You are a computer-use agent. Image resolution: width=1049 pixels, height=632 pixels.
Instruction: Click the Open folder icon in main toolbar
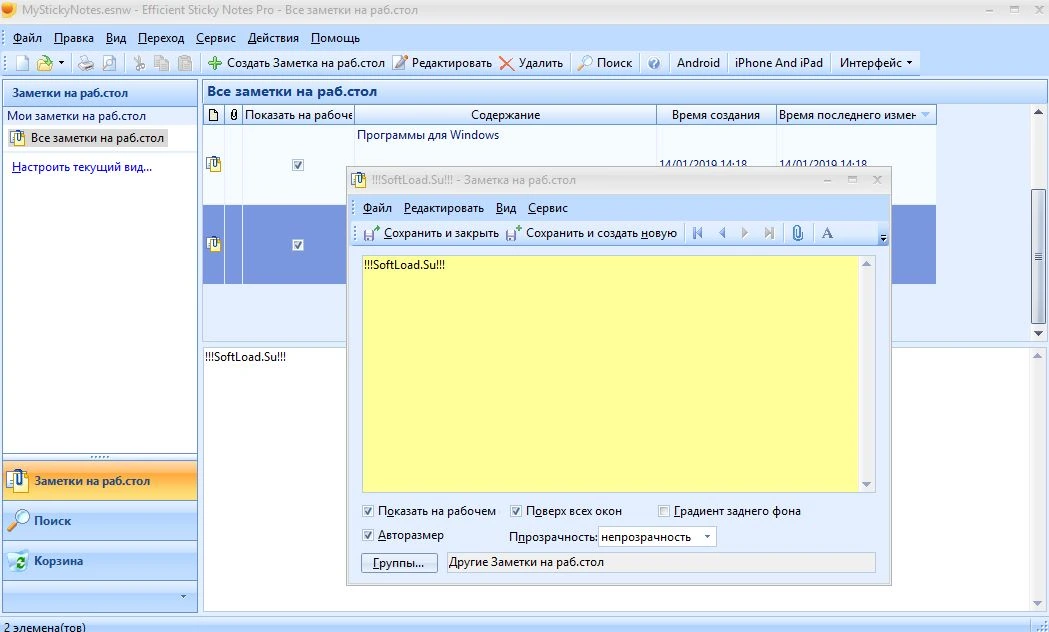[44, 63]
